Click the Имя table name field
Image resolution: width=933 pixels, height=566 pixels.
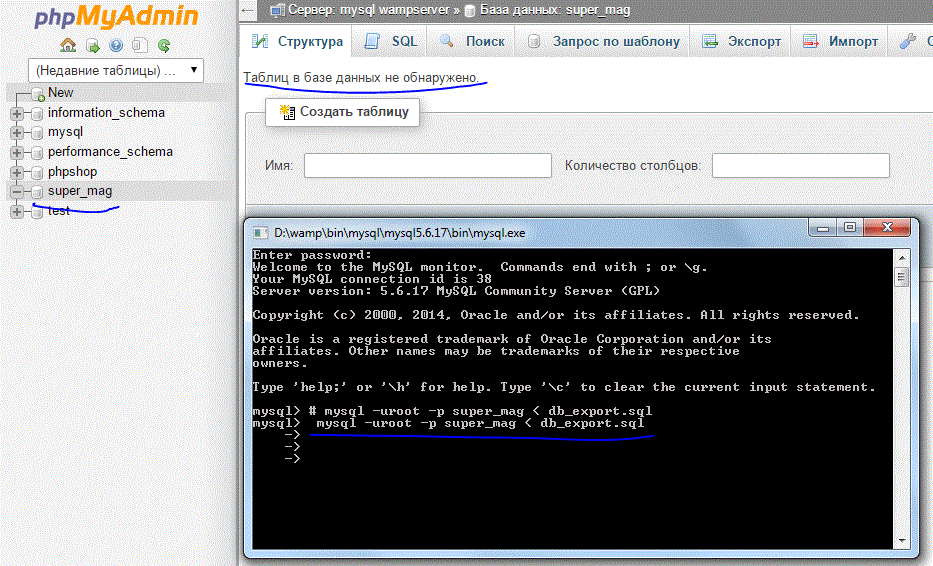pyautogui.click(x=427, y=165)
